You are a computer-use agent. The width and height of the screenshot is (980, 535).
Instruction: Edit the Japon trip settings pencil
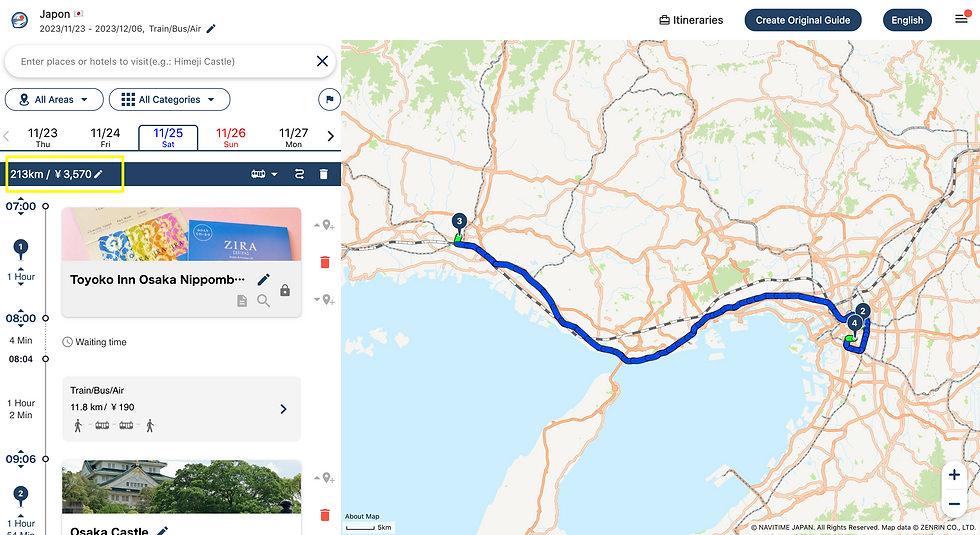click(211, 29)
